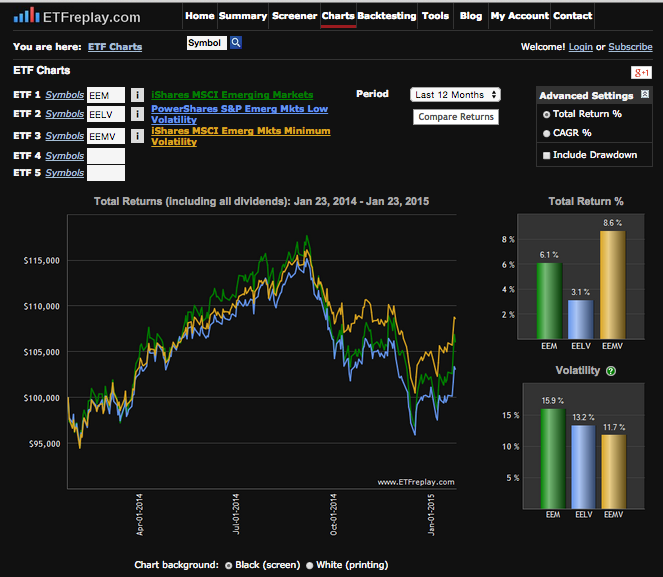
Task: Click the Total Returns chart title text
Action: [261, 201]
